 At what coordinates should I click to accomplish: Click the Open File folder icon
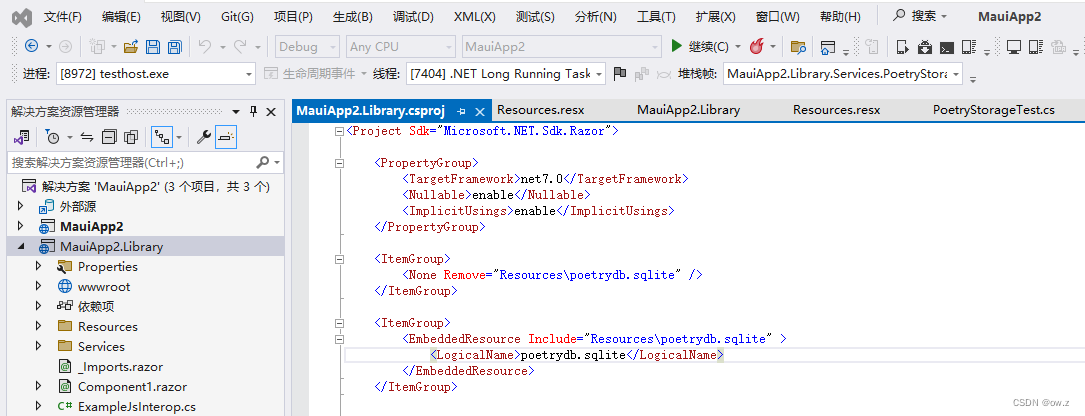131,46
